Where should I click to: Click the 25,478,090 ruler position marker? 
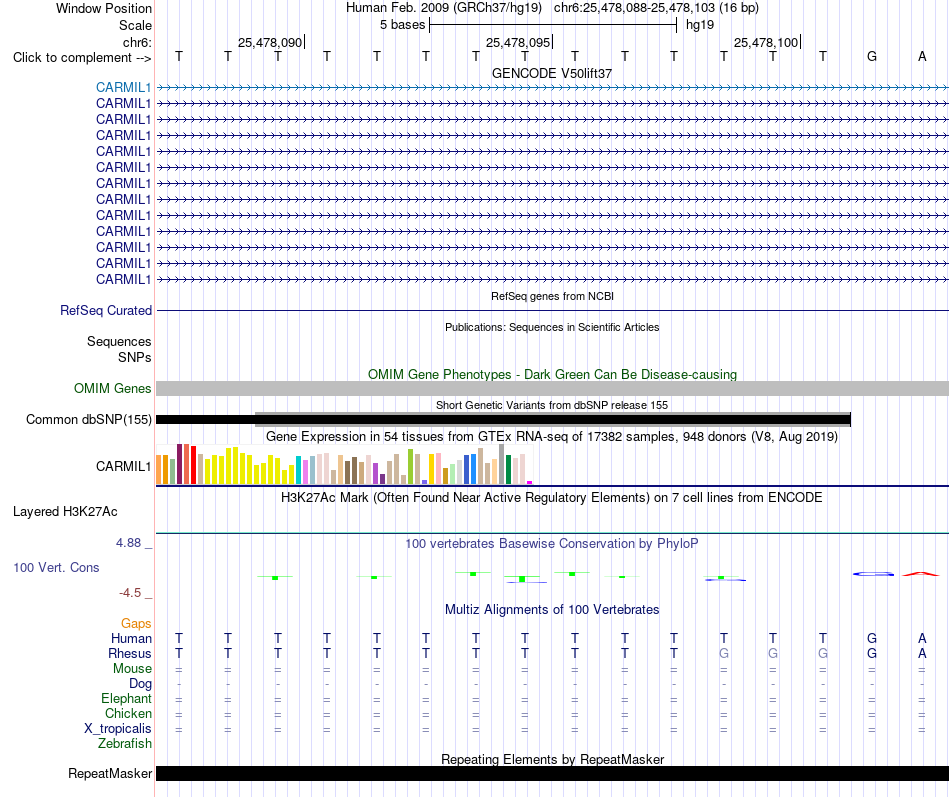pyautogui.click(x=271, y=42)
